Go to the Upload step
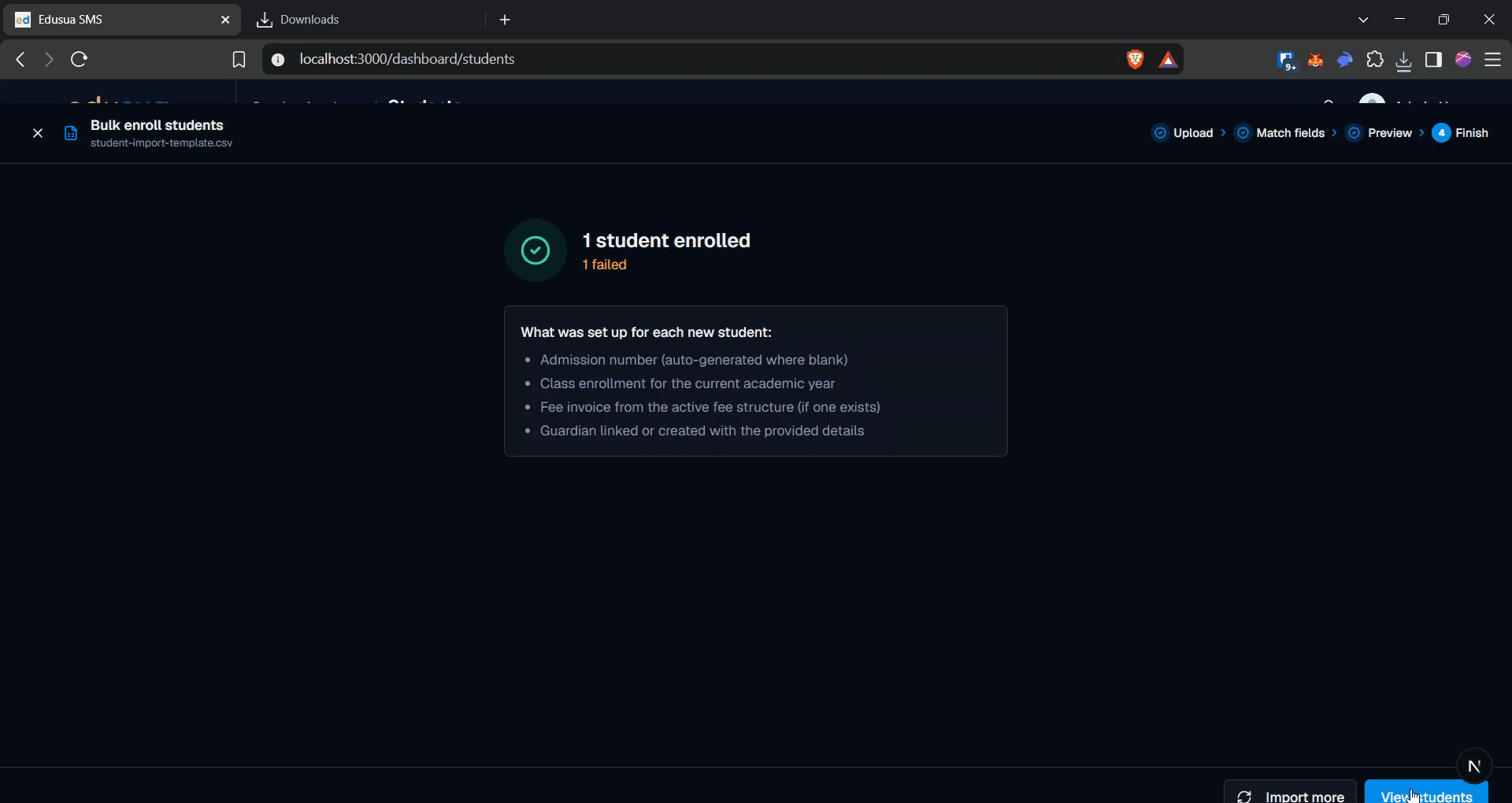 point(1183,133)
